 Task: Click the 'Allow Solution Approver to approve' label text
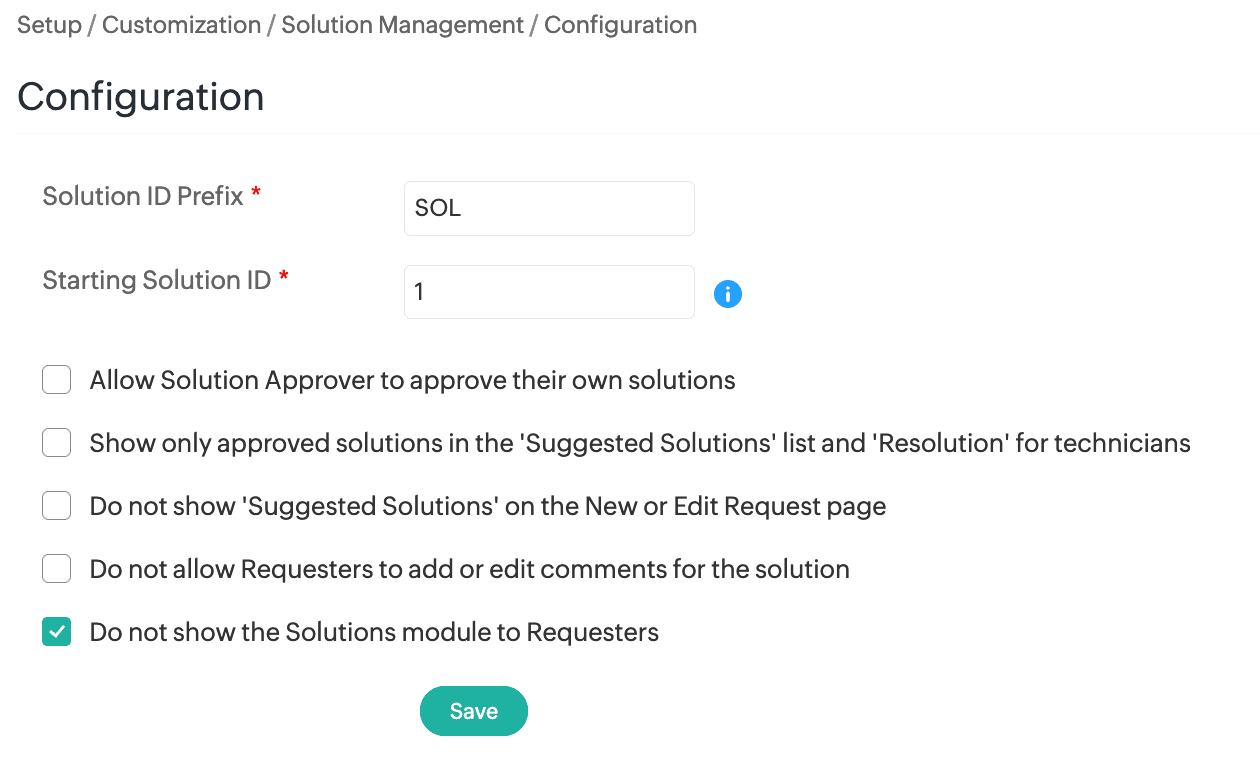(412, 380)
